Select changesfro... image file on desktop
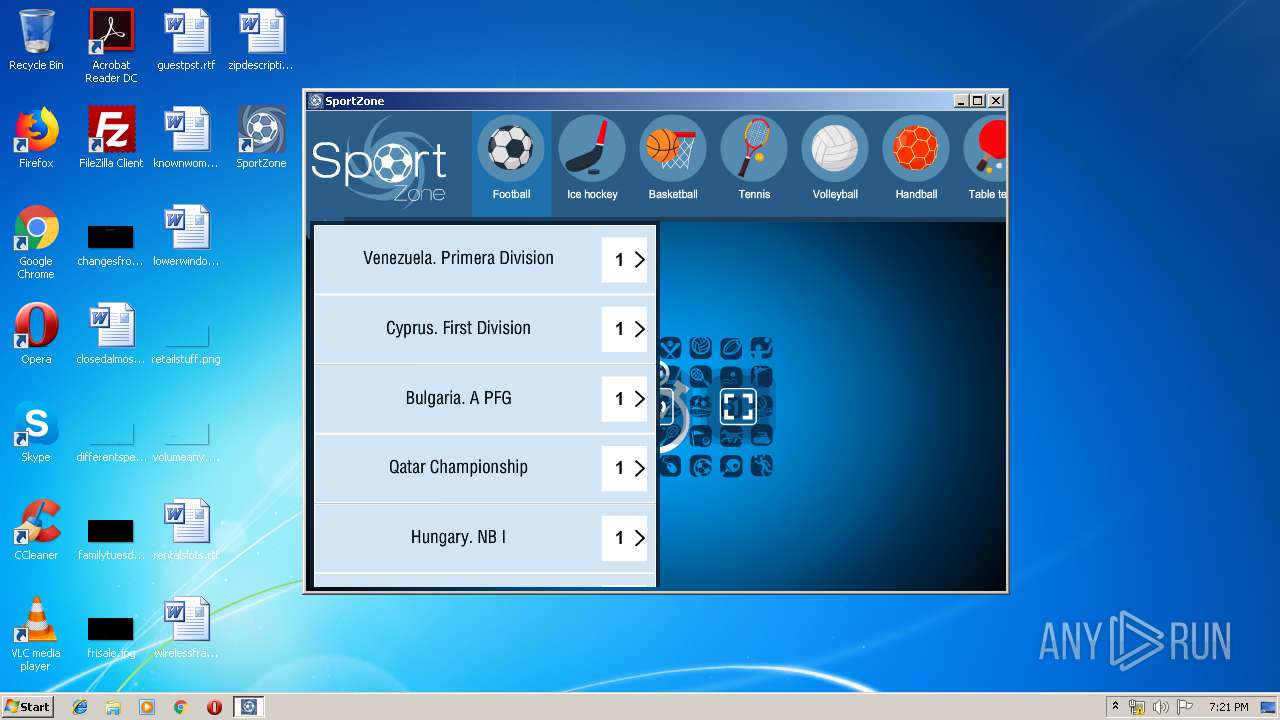The width and height of the screenshot is (1280, 720). [111, 246]
